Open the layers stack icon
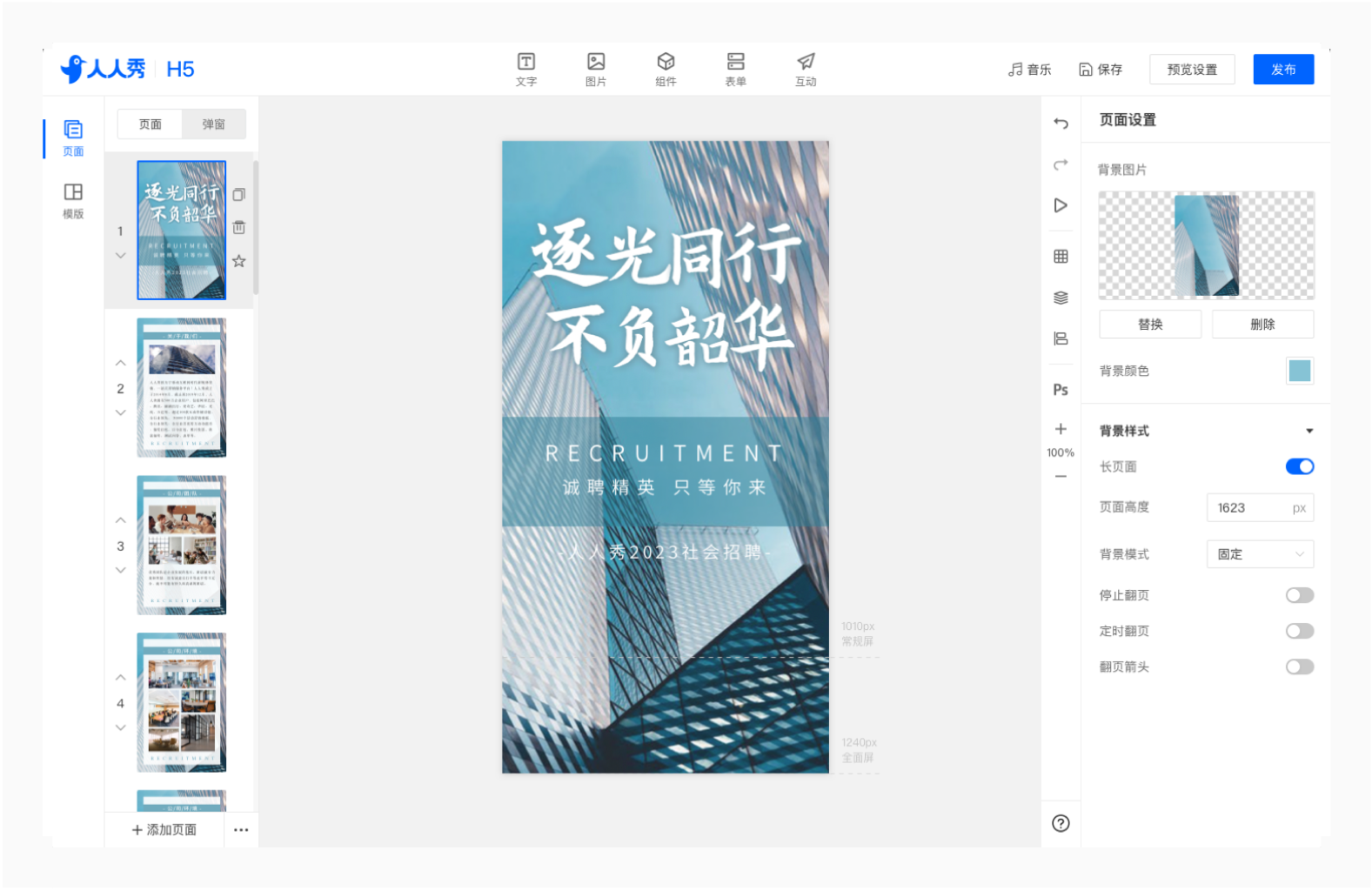 pos(1061,298)
